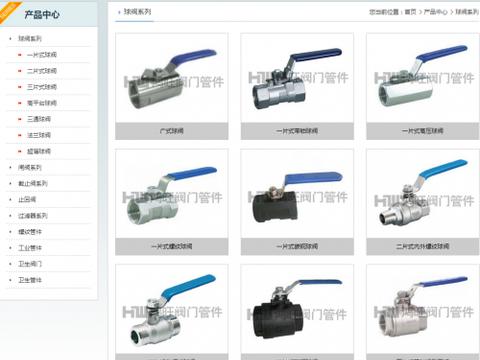Image resolution: width=480 pixels, height=360 pixels.
Task: Go to 卫生阀门 category
Action: pyautogui.click(x=30, y=264)
